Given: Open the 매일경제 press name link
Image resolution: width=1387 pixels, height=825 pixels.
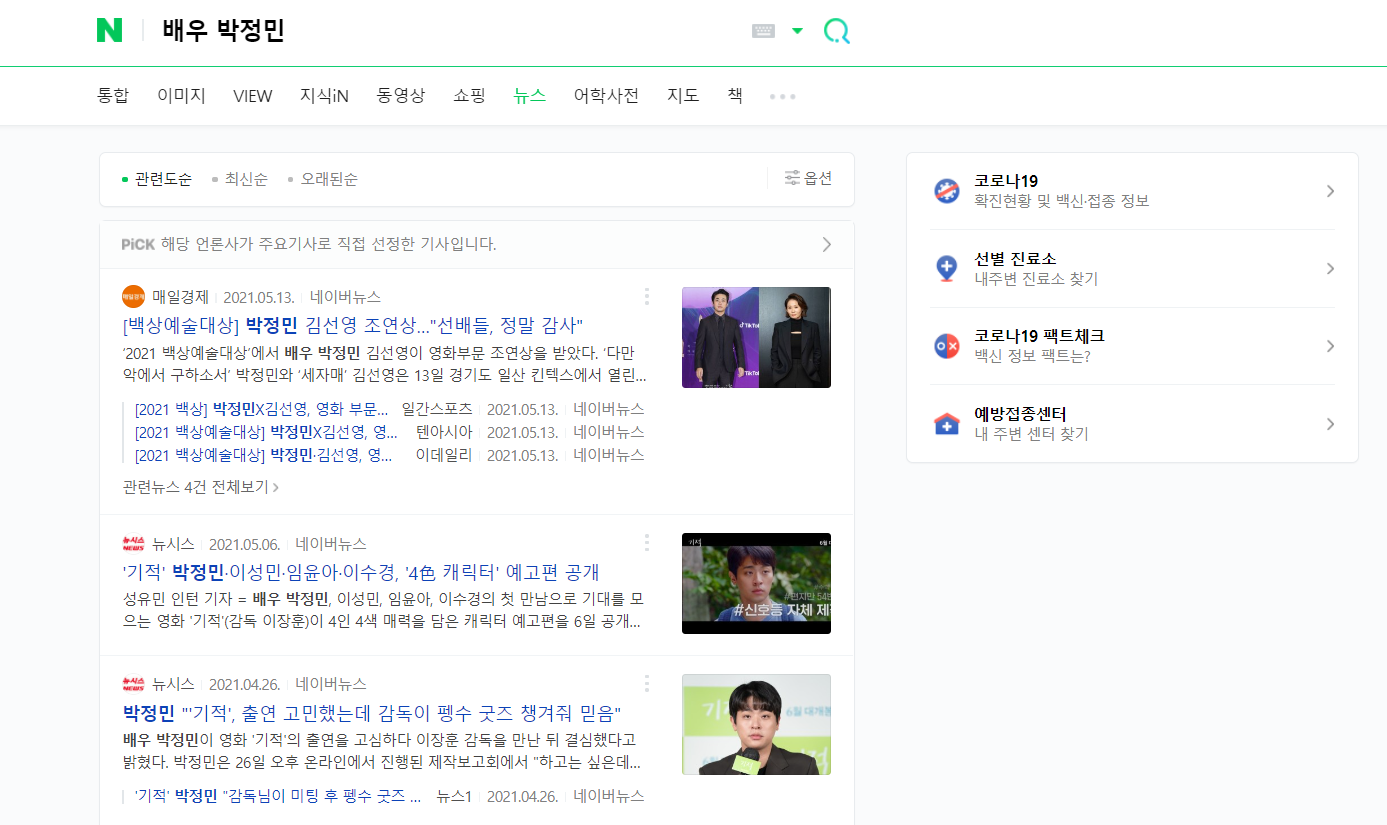Looking at the screenshot, I should pos(180,297).
